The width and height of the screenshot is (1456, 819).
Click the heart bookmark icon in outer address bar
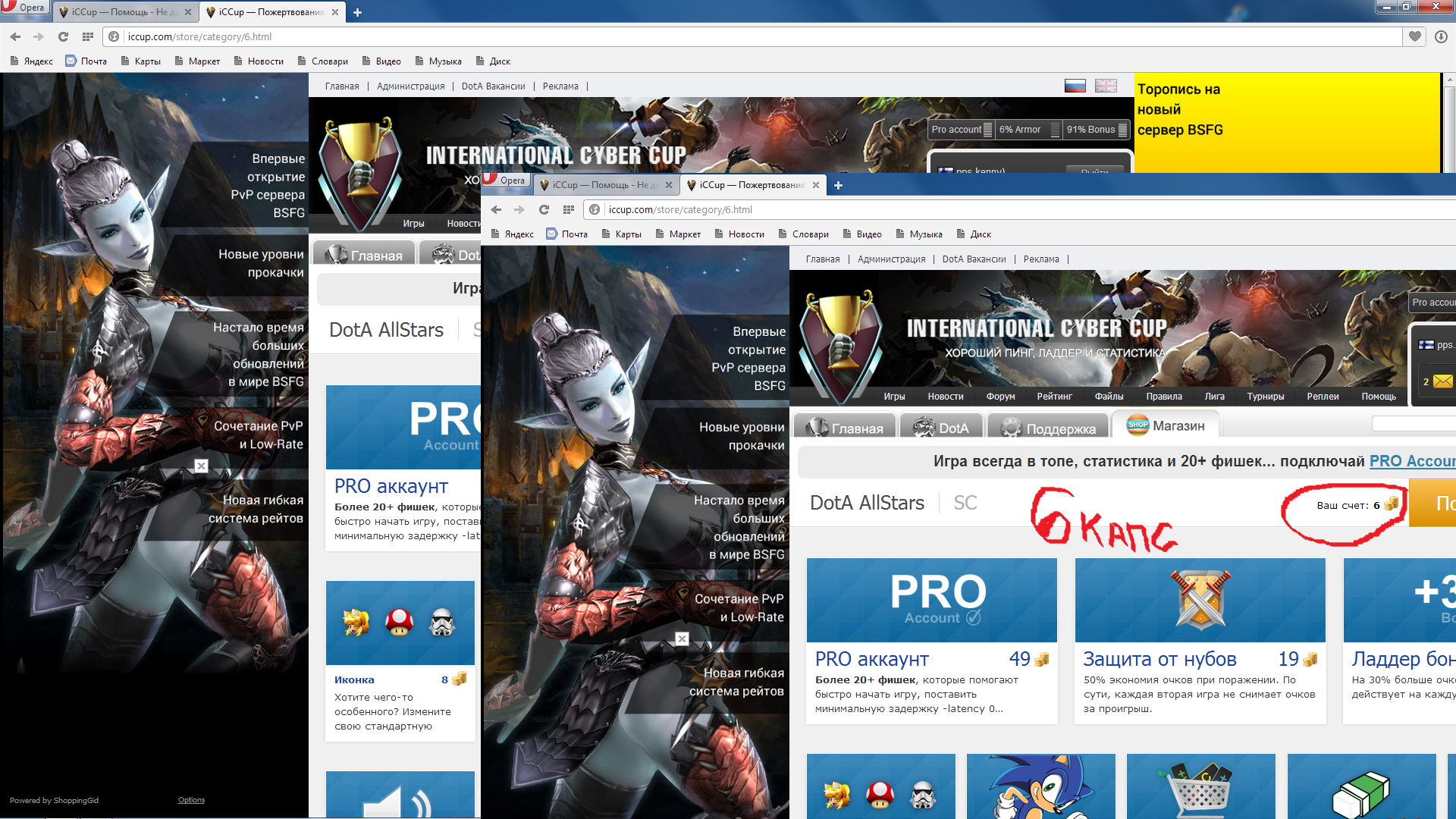pos(1415,36)
